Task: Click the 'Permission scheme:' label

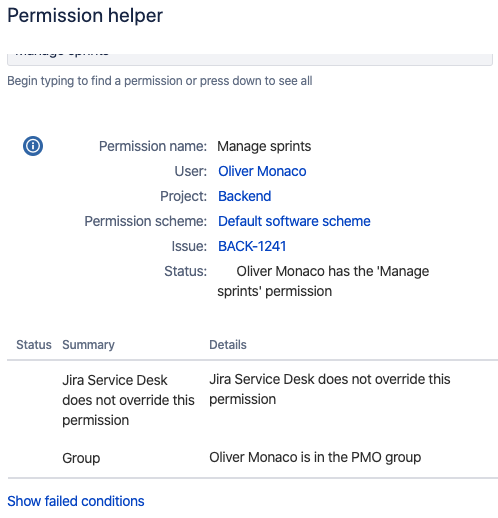Action: (x=145, y=221)
